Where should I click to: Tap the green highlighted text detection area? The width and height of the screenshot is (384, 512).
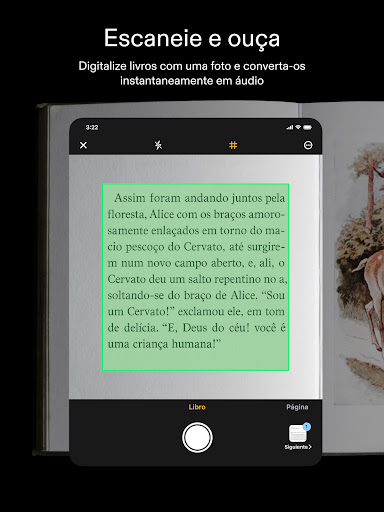pyautogui.click(x=195, y=277)
